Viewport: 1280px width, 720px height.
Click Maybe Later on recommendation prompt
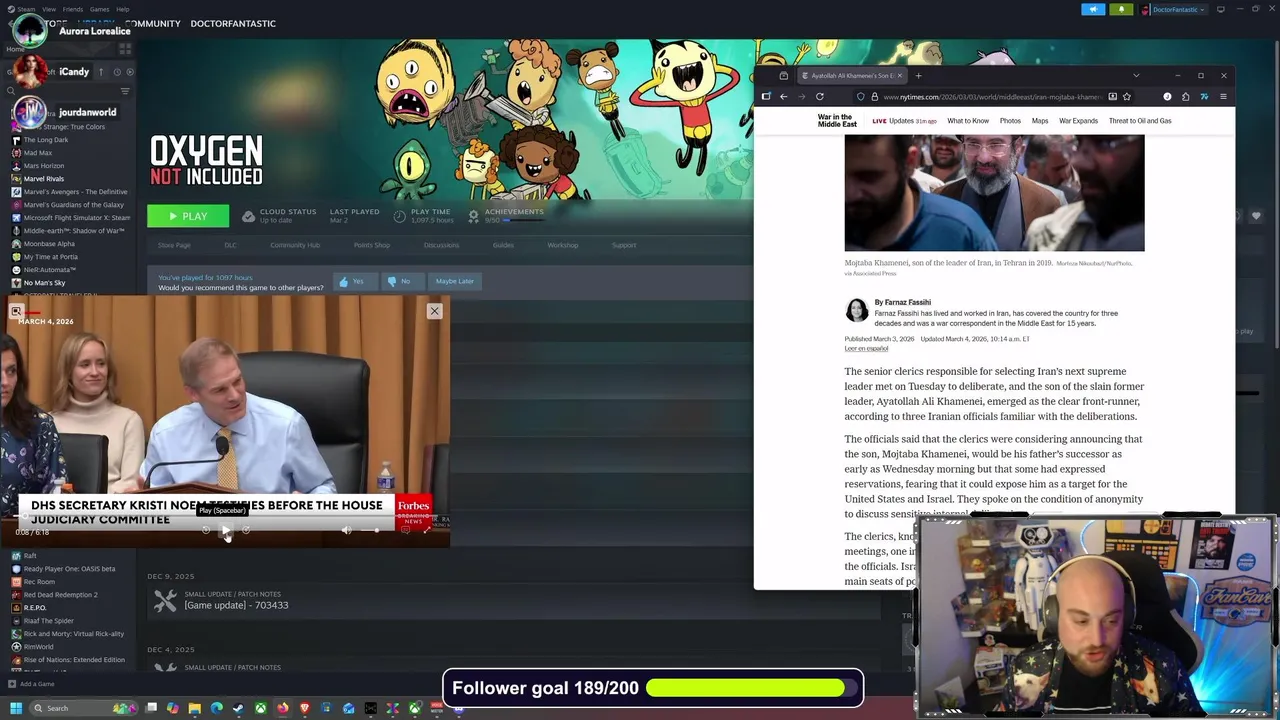click(454, 281)
